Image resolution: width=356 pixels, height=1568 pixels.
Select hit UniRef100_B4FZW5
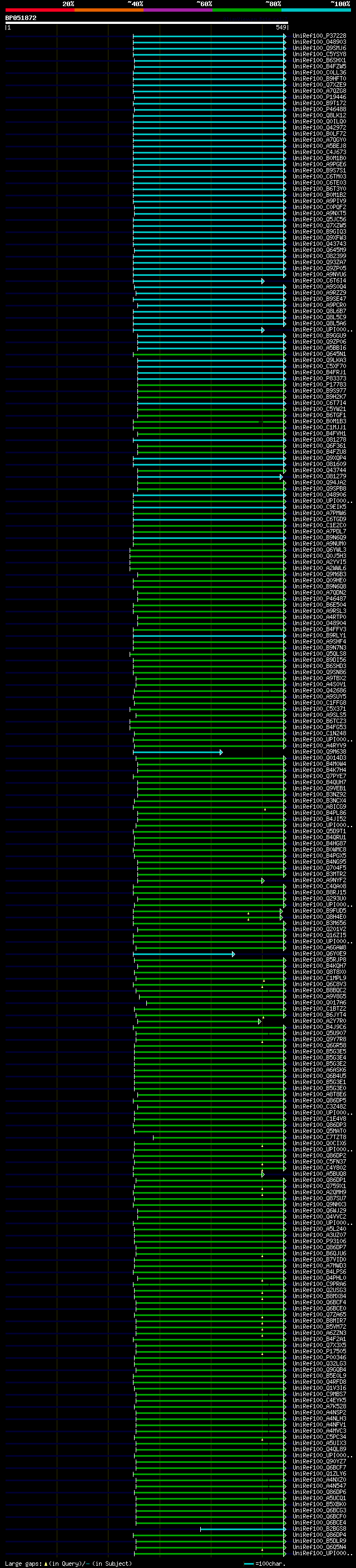point(319,67)
